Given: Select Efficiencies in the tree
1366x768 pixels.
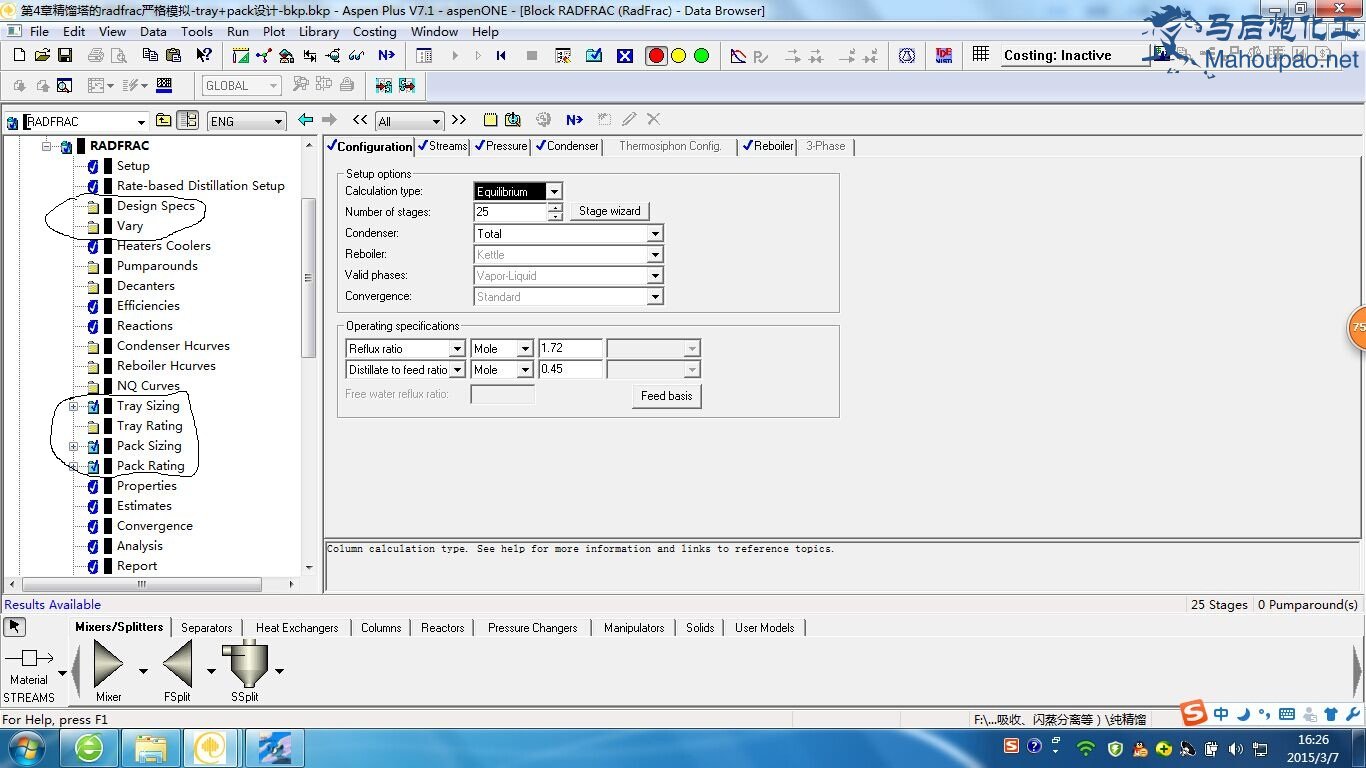Looking at the screenshot, I should click(x=148, y=306).
